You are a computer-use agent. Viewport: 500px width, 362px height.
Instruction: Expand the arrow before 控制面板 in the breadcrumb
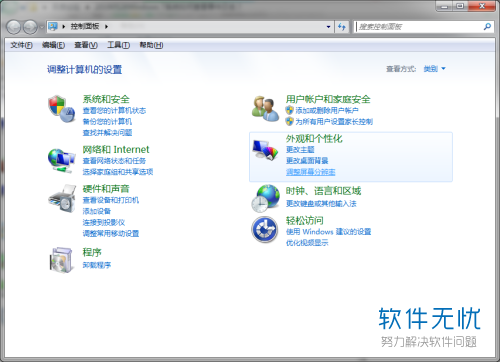tap(64, 26)
